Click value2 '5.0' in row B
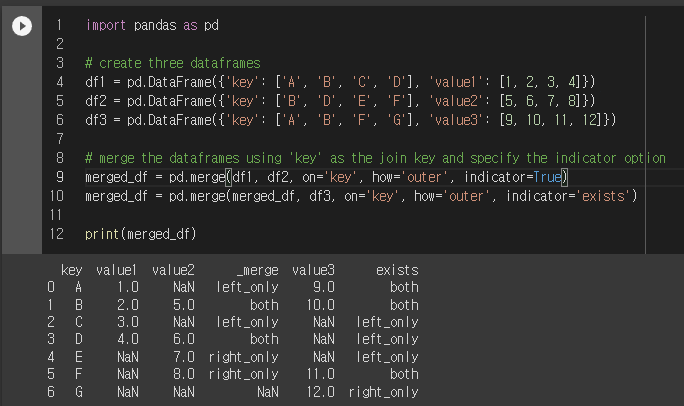 pos(184,305)
